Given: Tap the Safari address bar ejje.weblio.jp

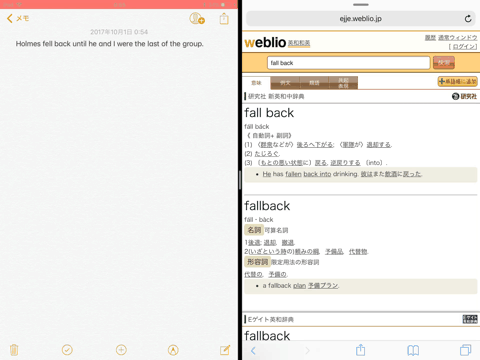Looking at the screenshot, I should (361, 19).
